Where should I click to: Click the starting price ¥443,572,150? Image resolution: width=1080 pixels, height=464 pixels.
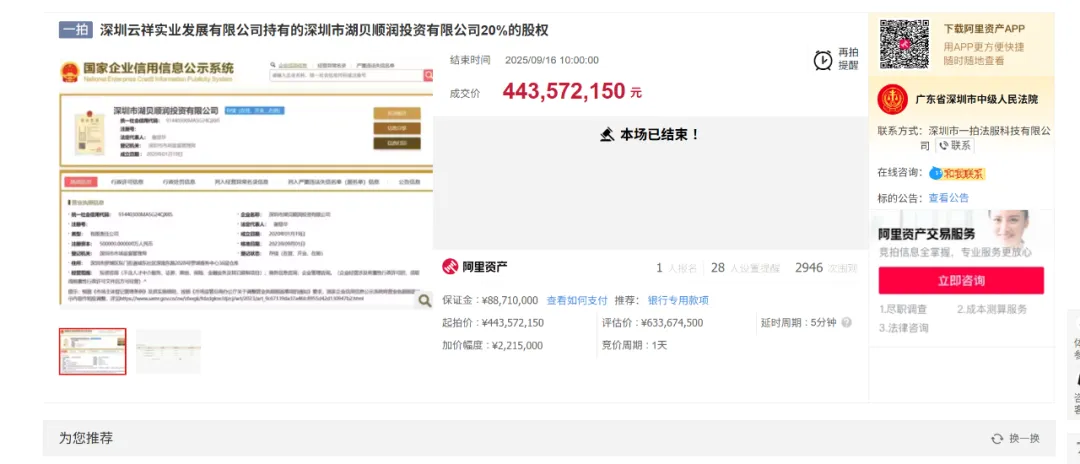[x=512, y=323]
